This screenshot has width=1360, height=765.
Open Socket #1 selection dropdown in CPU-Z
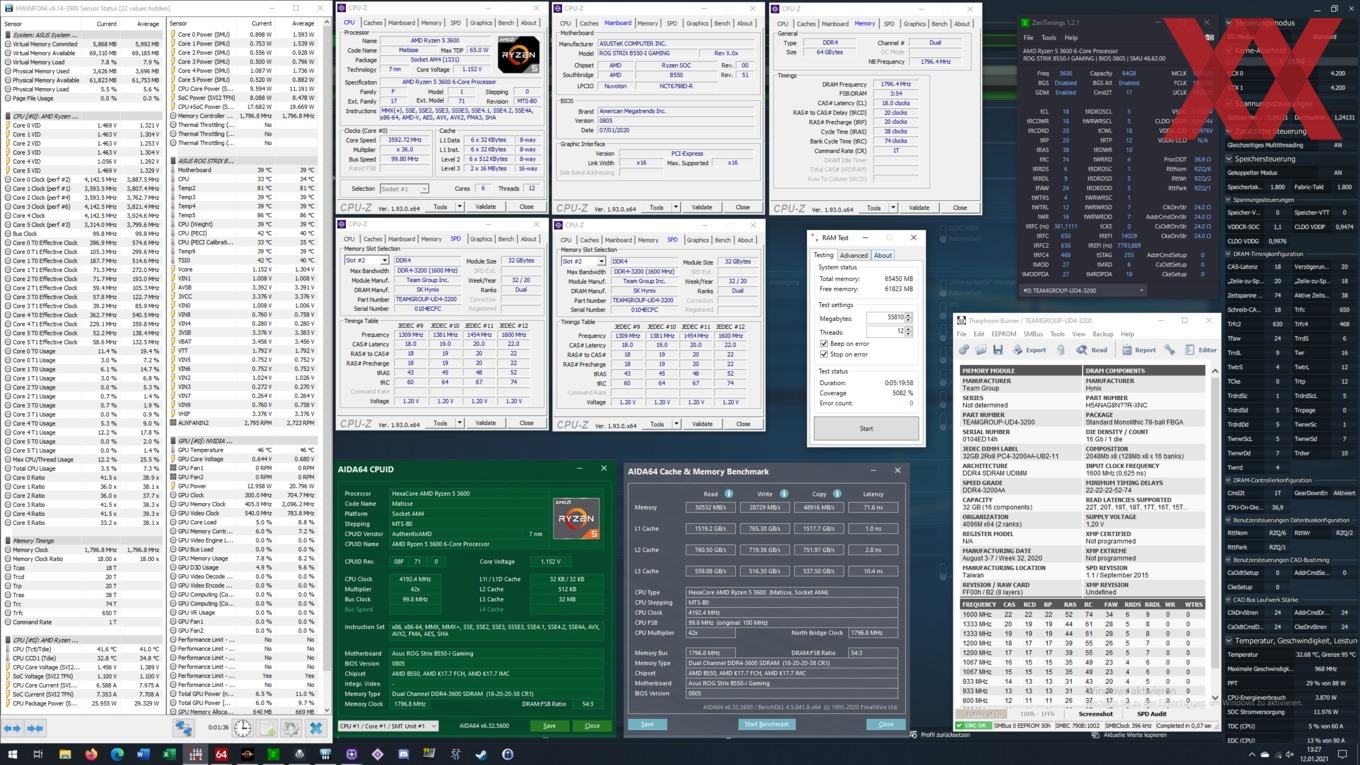click(x=404, y=189)
